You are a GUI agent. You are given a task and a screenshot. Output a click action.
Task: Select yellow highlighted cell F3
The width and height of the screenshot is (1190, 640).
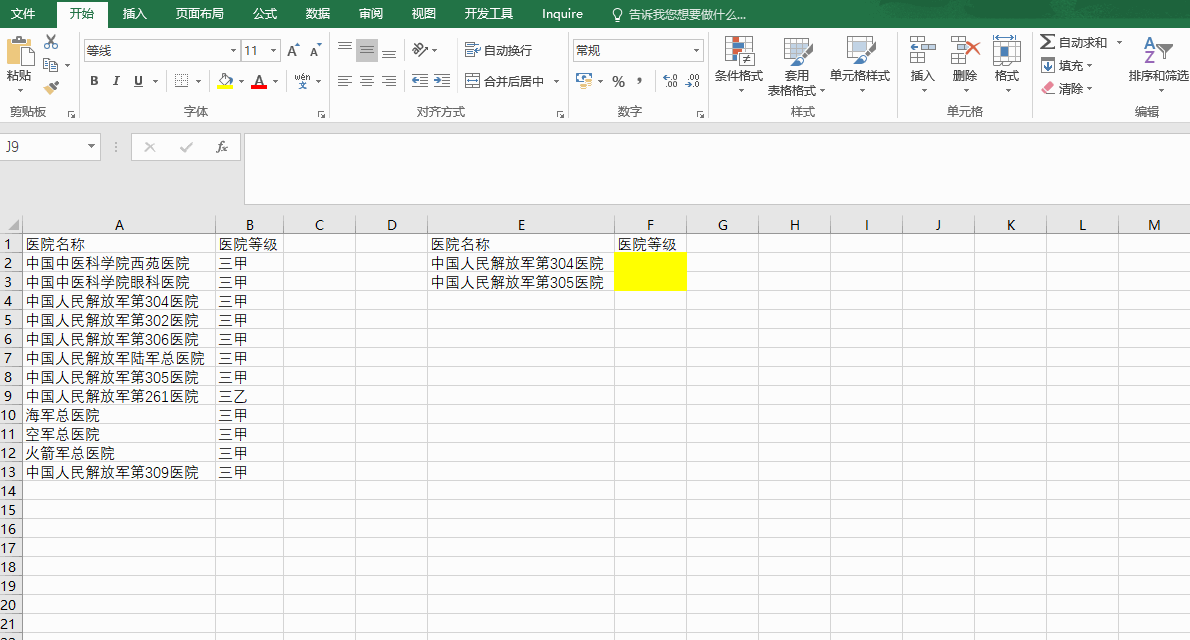(650, 282)
